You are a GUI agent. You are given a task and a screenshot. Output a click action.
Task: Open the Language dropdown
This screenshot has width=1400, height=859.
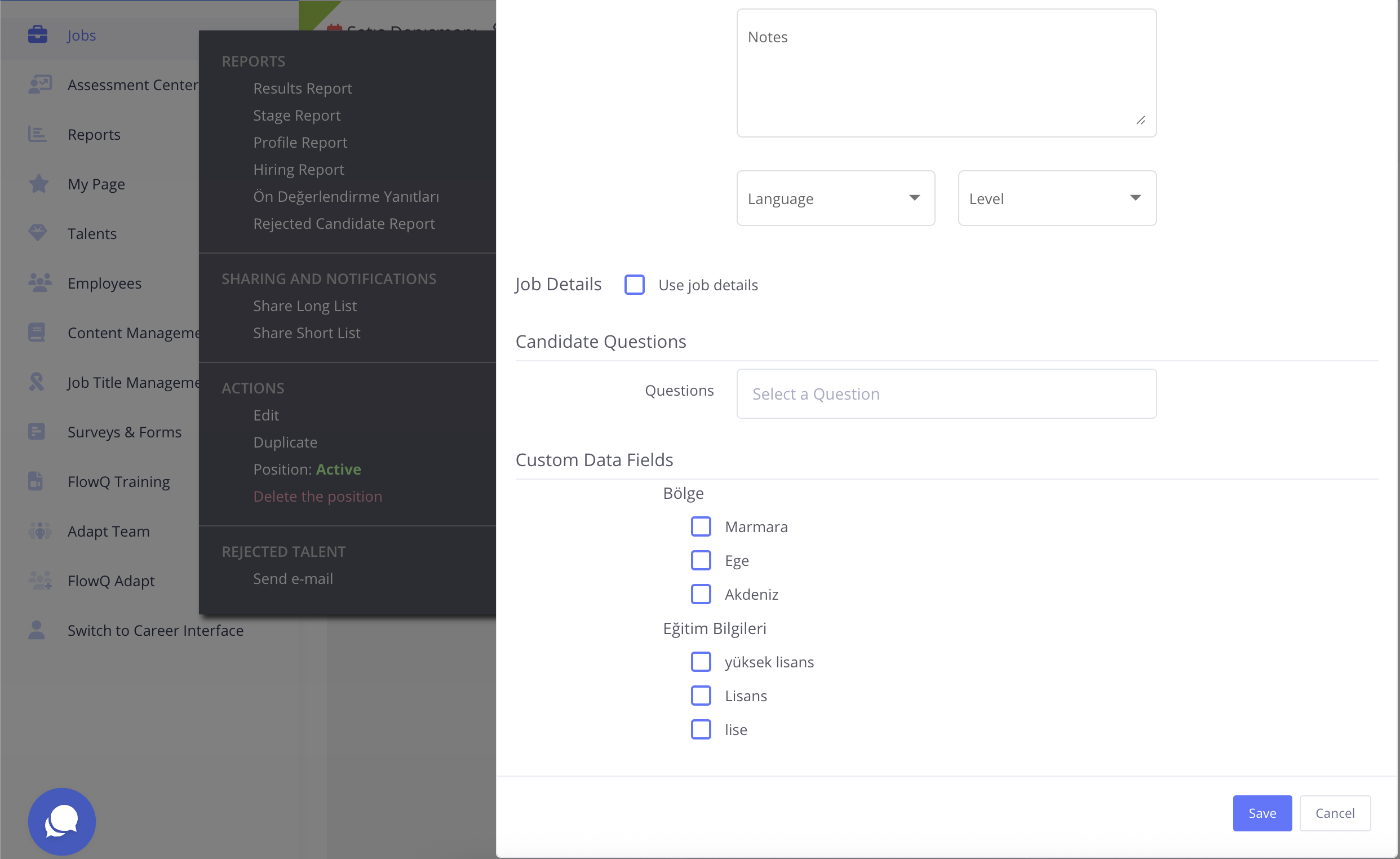tap(835, 198)
